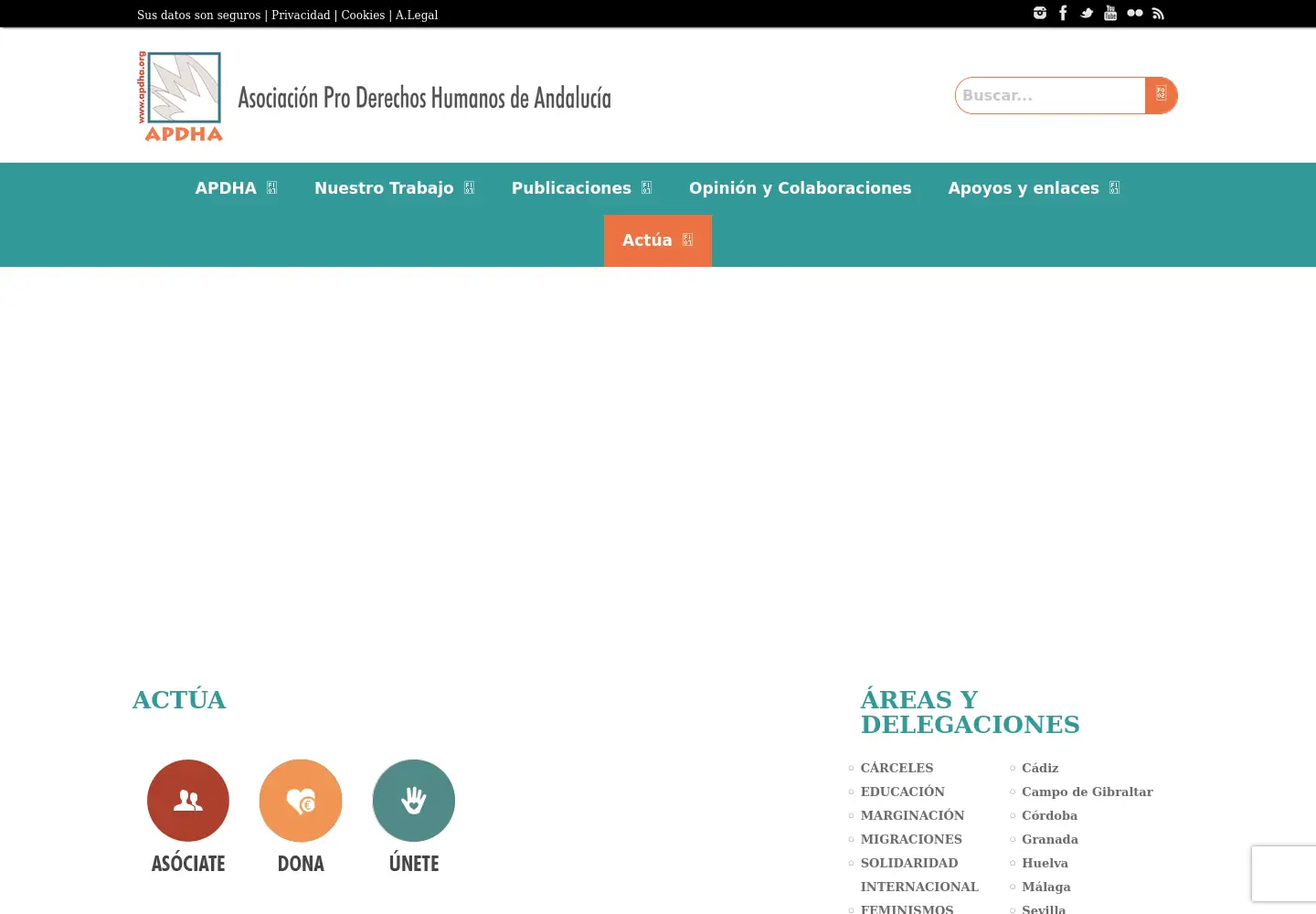This screenshot has width=1316, height=914.
Task: Open the A.Legal link
Action: coord(417,15)
